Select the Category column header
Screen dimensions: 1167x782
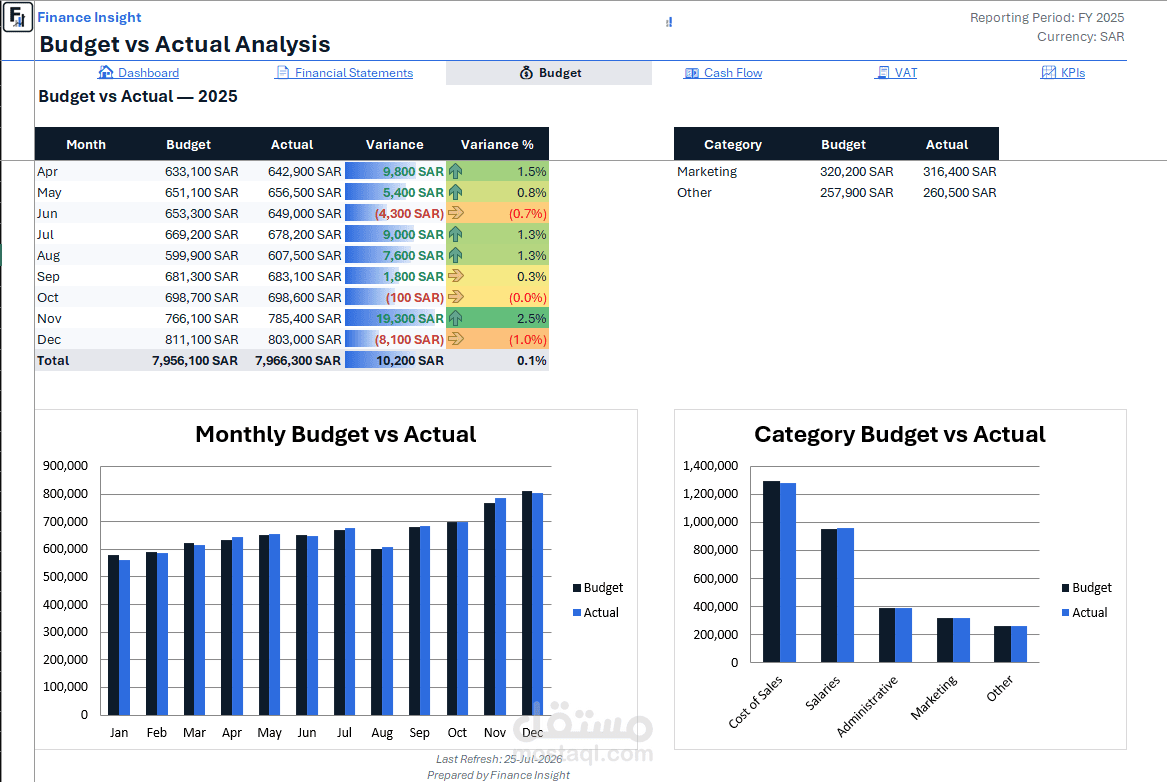(x=733, y=144)
